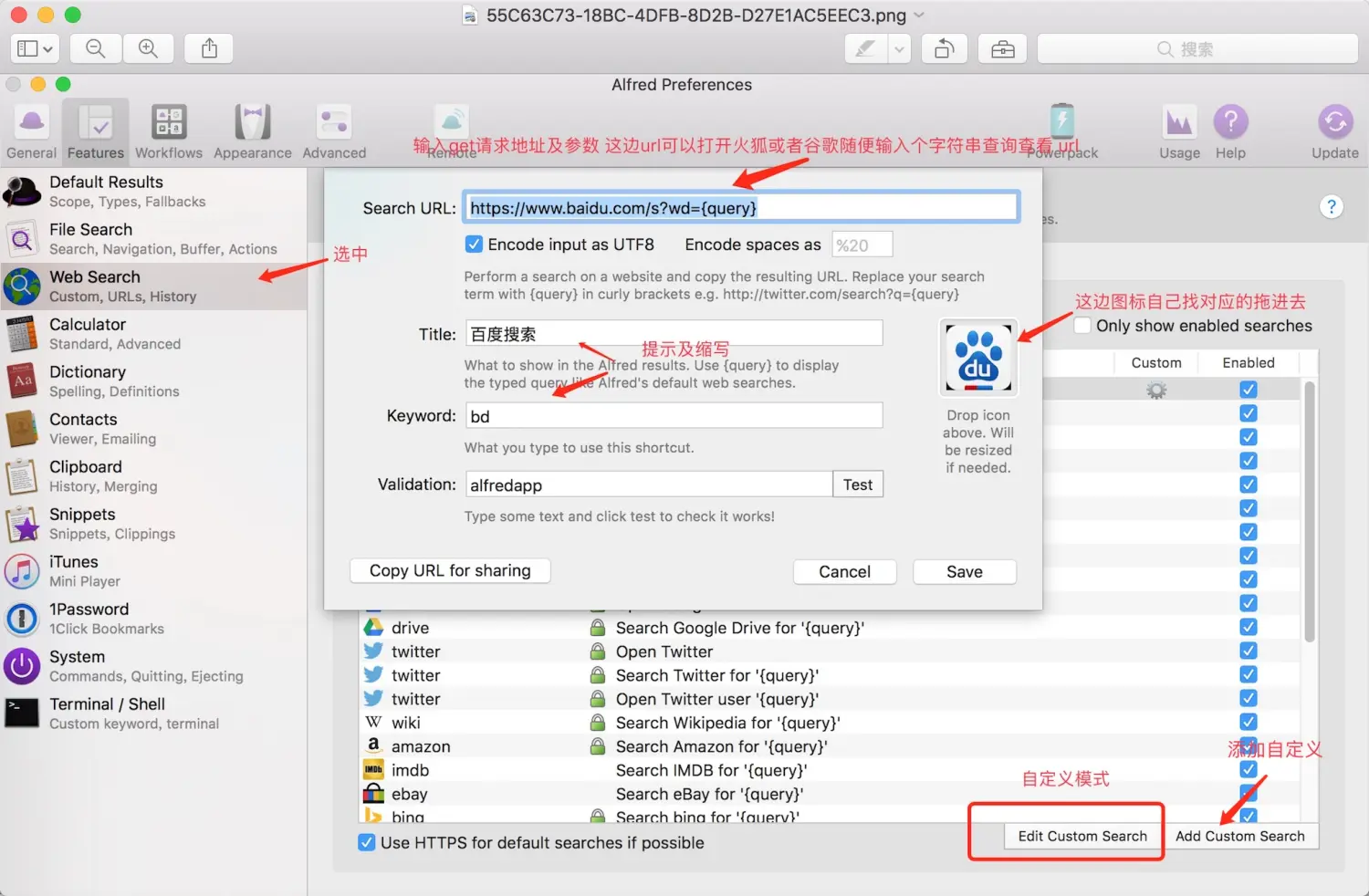Click the web searches list scrollbar

pyautogui.click(x=1310, y=512)
